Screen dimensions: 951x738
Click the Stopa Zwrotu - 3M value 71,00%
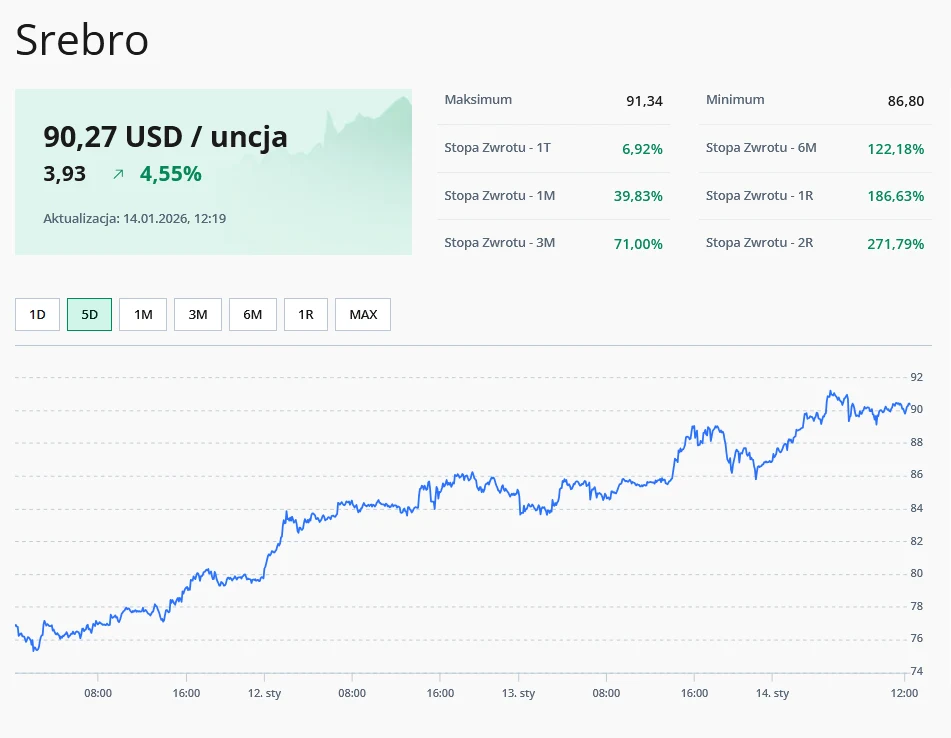(638, 242)
